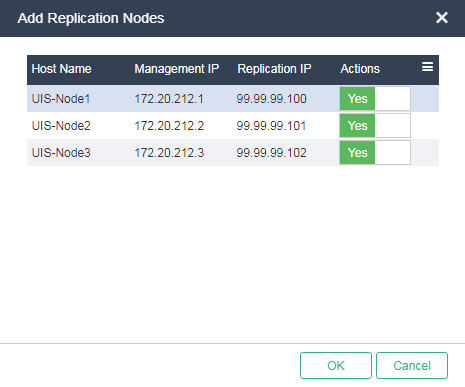Screen dimensions: 465x387
Task: Click management IP 172.20.212.2
Action: coord(169,126)
